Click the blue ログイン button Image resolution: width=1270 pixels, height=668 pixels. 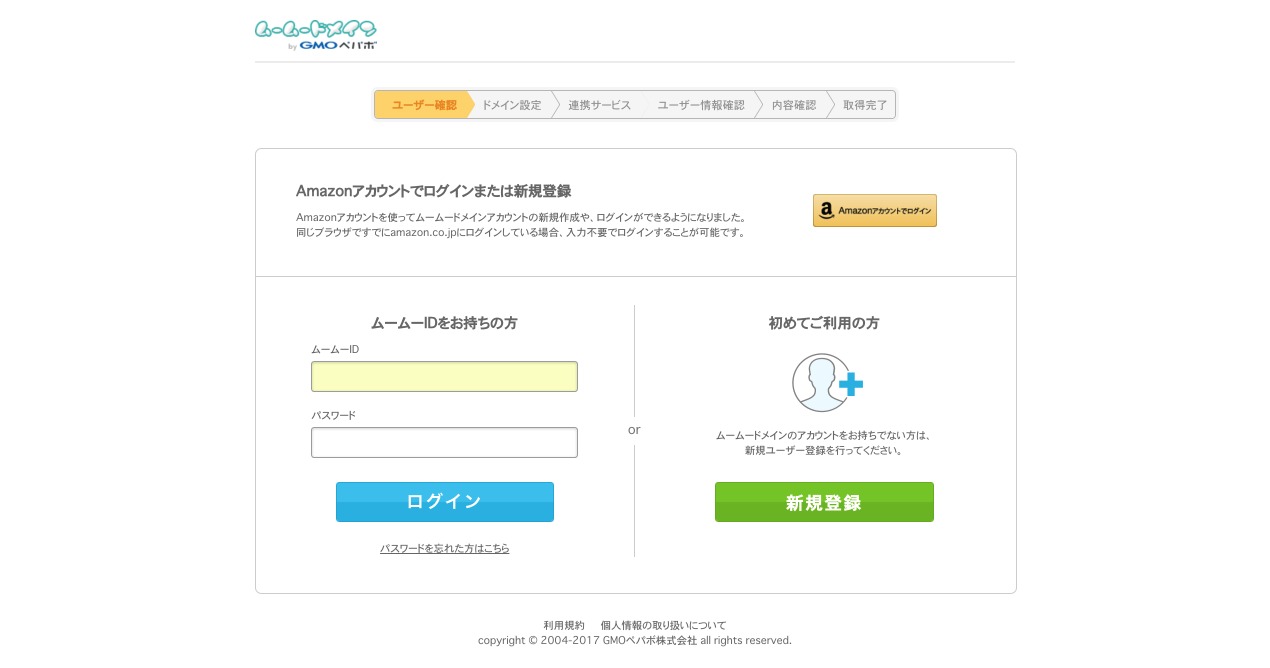pyautogui.click(x=444, y=502)
